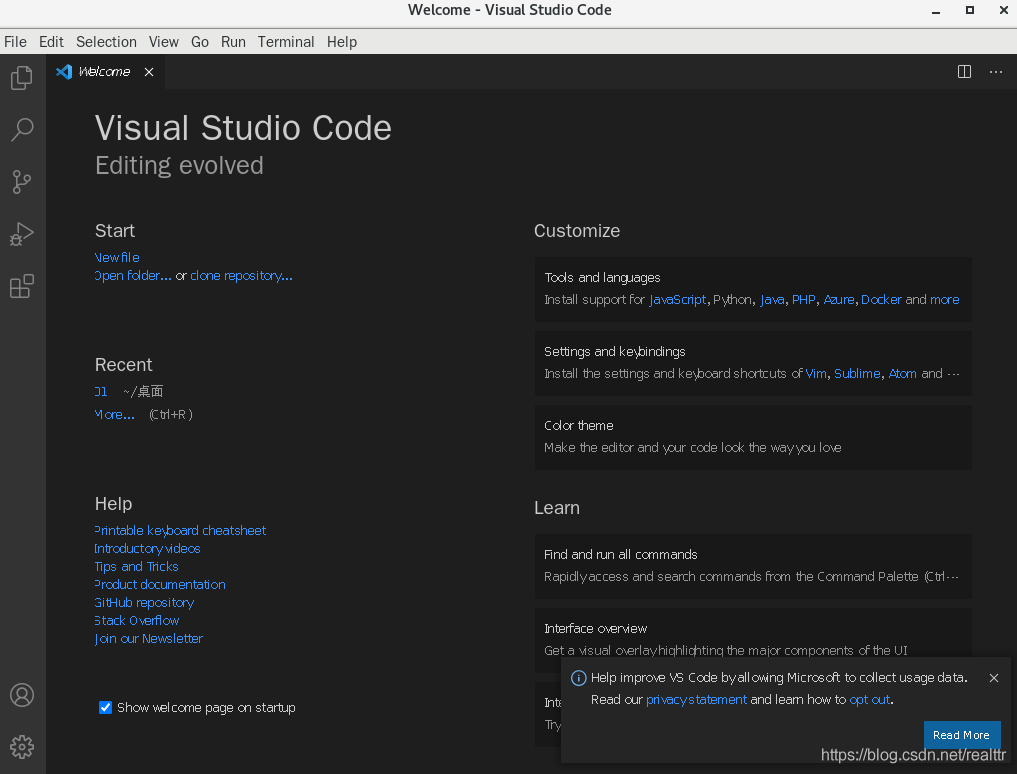Split the editor to the right

[964, 72]
